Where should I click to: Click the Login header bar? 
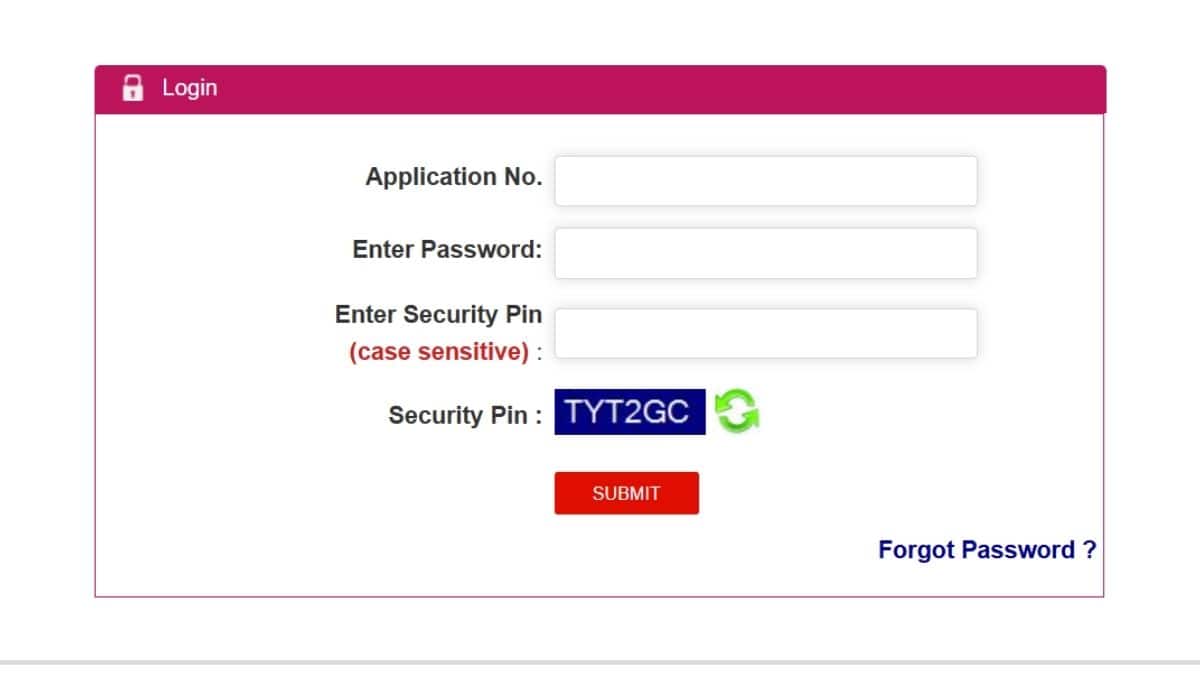coord(600,88)
